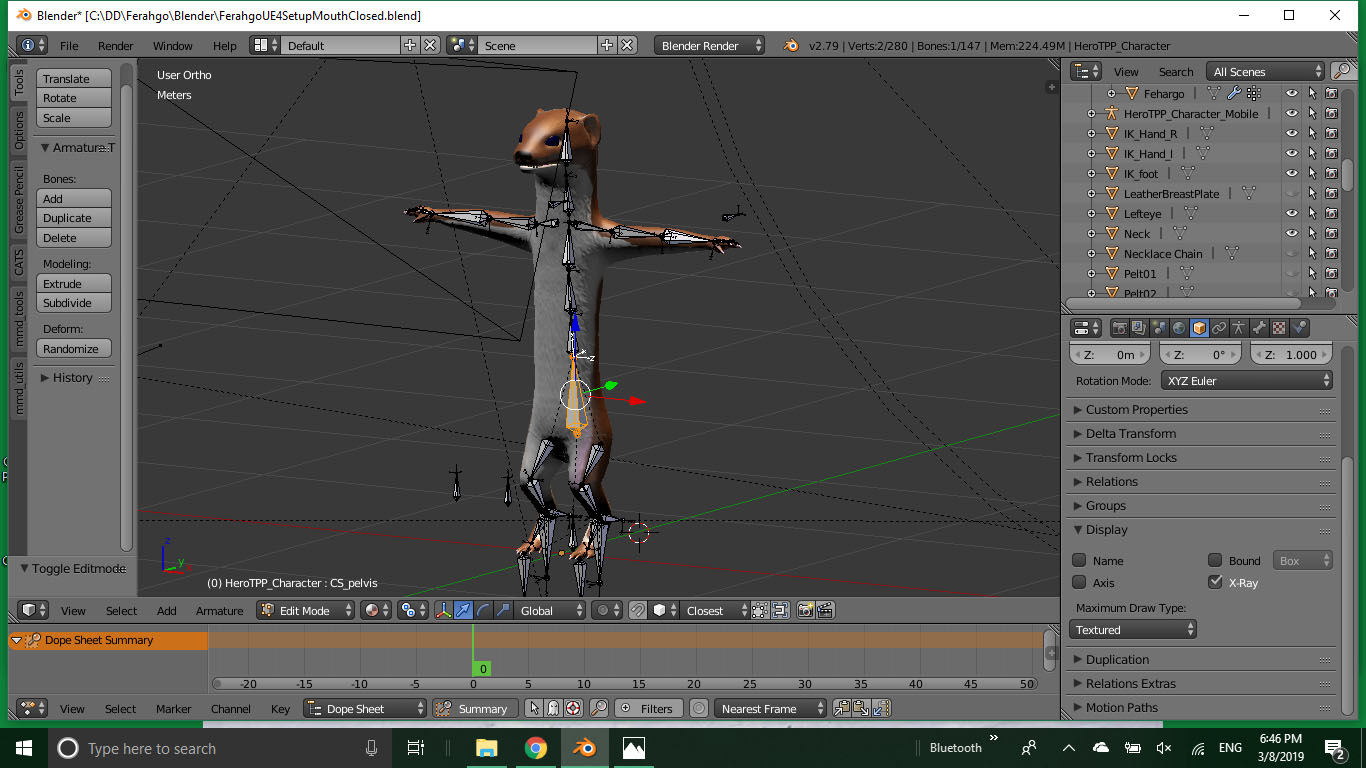Select the rotate manipulator arc icon
This screenshot has width=1366, height=768.
[x=483, y=610]
